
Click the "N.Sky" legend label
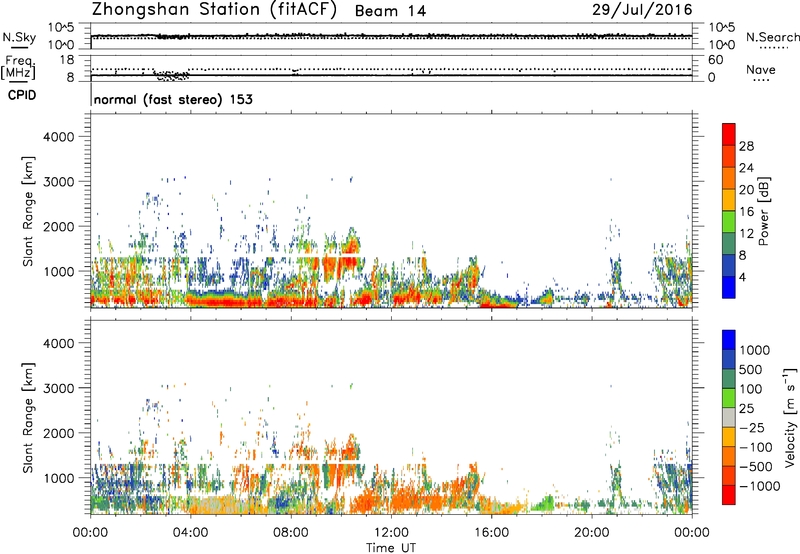click(x=19, y=37)
